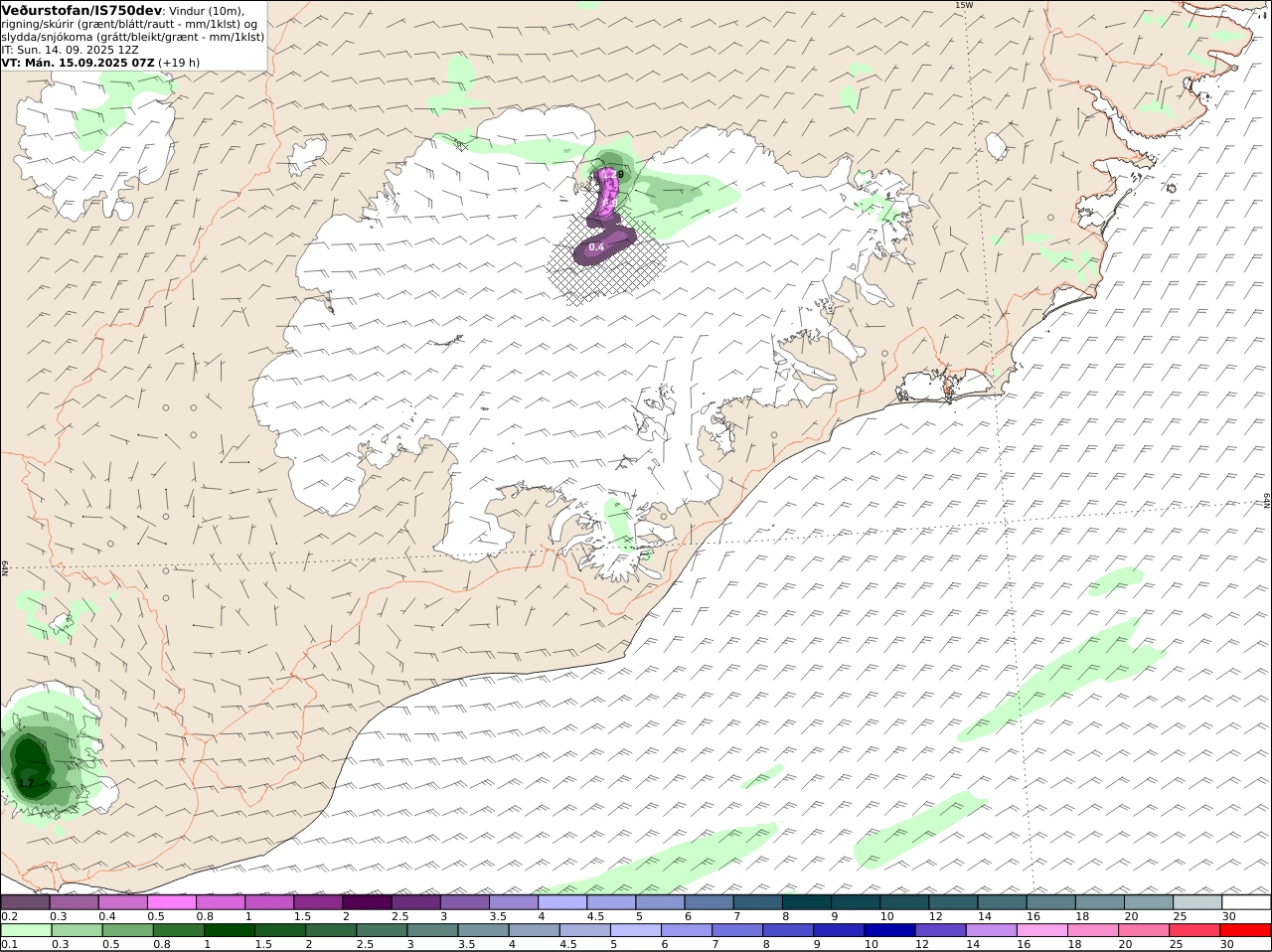This screenshot has width=1272, height=952.
Task: Click the '15W' longitude label on the top edge
Action: pos(963,5)
